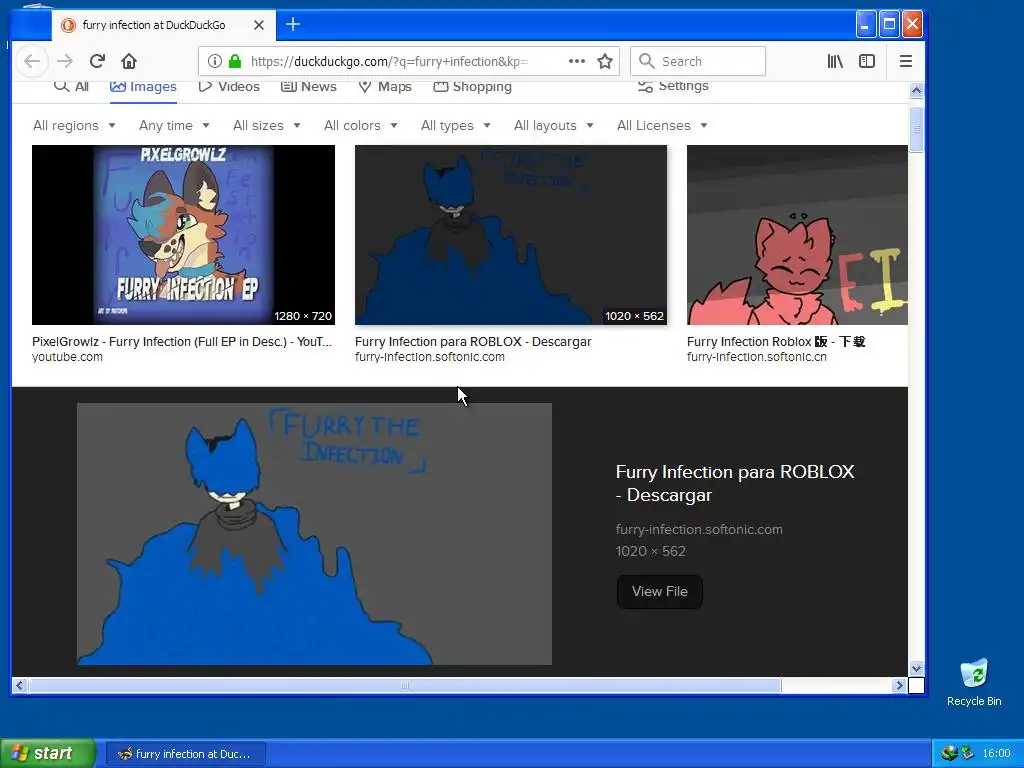Bookmark this page with the star icon
1024x768 pixels.
tap(605, 61)
